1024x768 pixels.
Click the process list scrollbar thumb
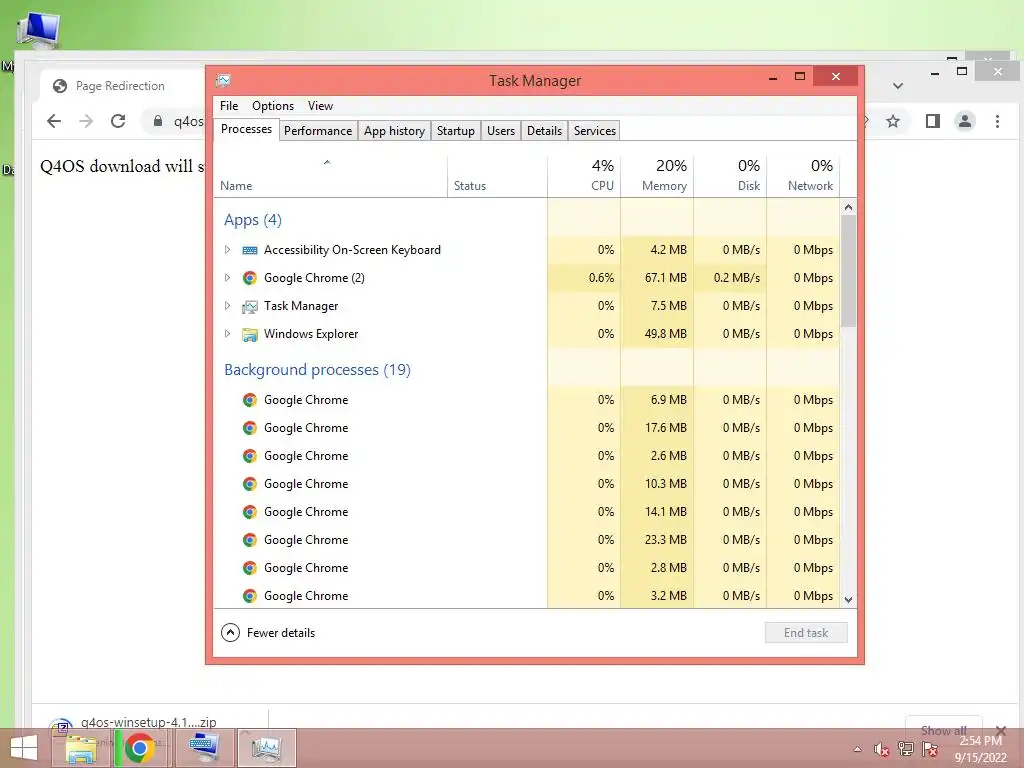point(848,271)
